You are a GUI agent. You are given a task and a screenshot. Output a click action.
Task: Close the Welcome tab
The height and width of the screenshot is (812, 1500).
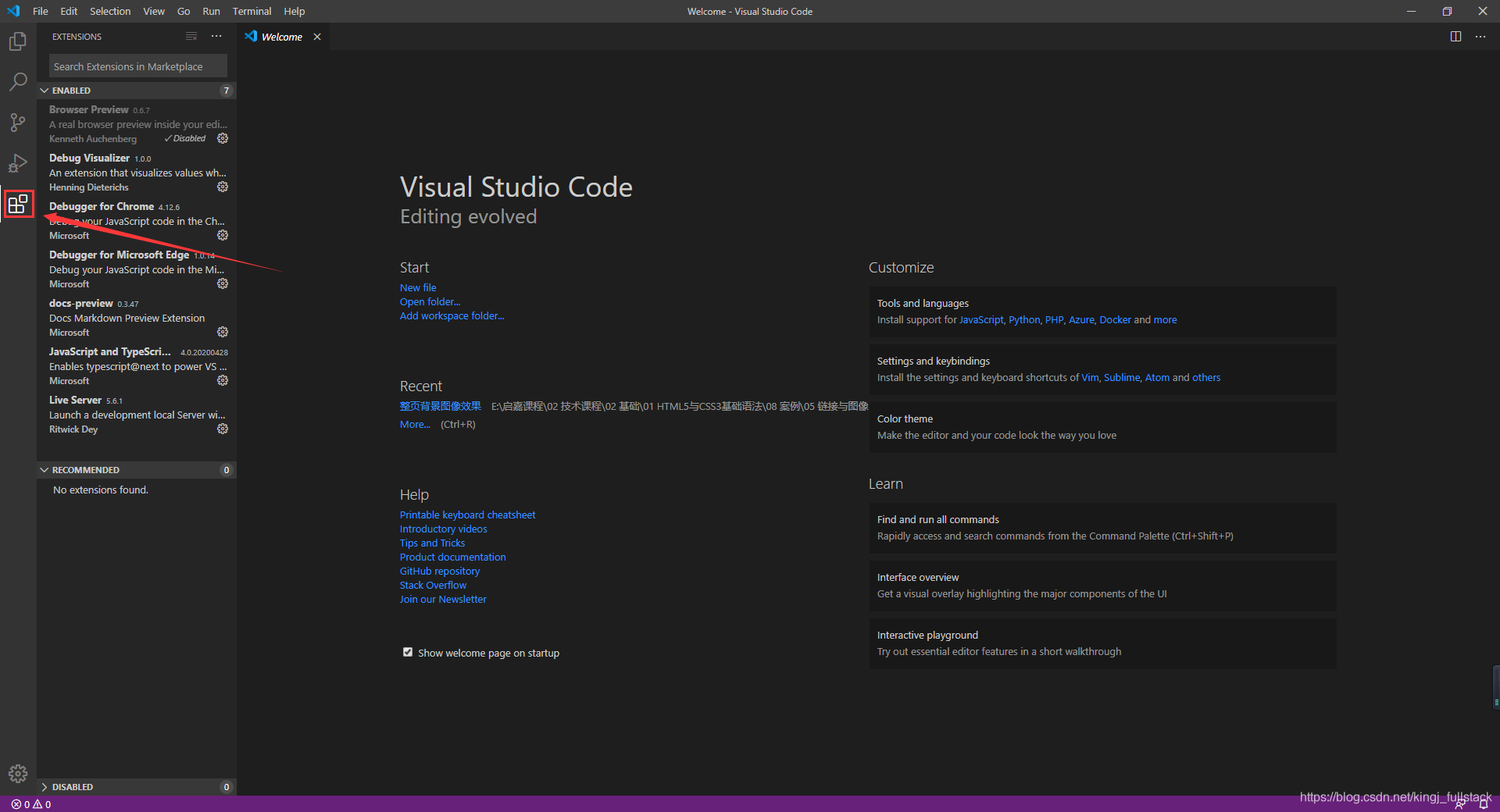point(317,37)
